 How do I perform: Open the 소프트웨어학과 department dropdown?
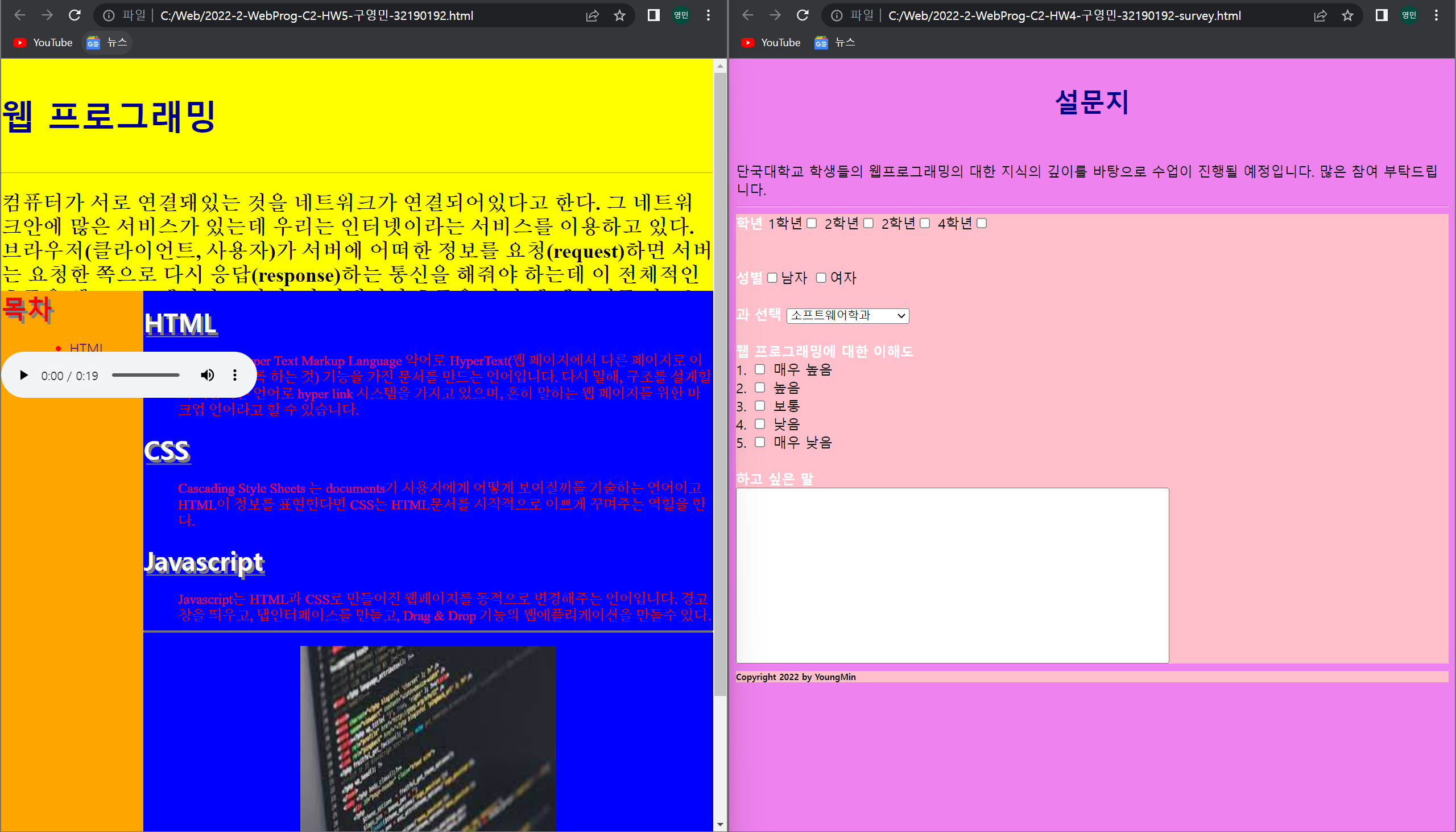[x=848, y=315]
